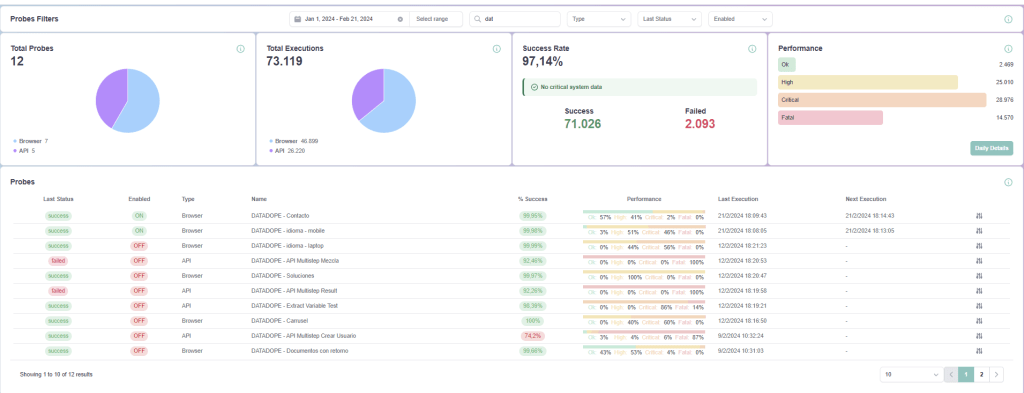This screenshot has height=393, width=1024.
Task: Open the Enabled filter dropdown
Action: click(x=740, y=19)
